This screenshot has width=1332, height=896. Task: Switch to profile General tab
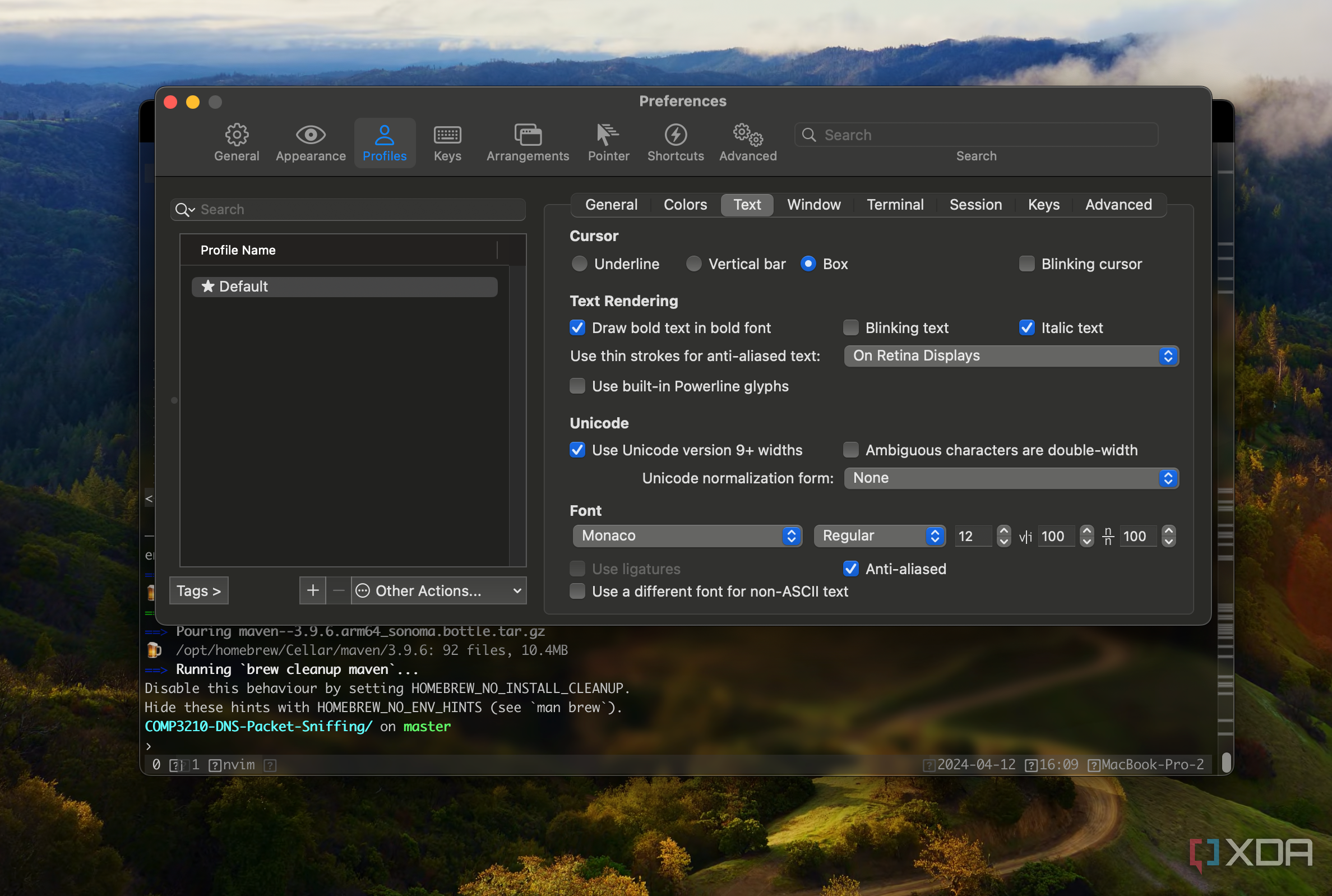tap(611, 205)
